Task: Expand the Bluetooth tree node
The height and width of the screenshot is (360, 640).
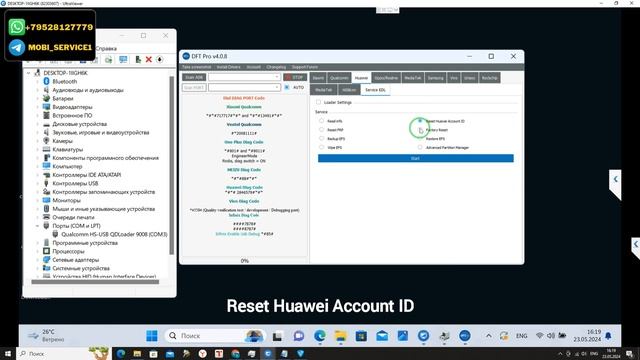Action: tap(38, 81)
